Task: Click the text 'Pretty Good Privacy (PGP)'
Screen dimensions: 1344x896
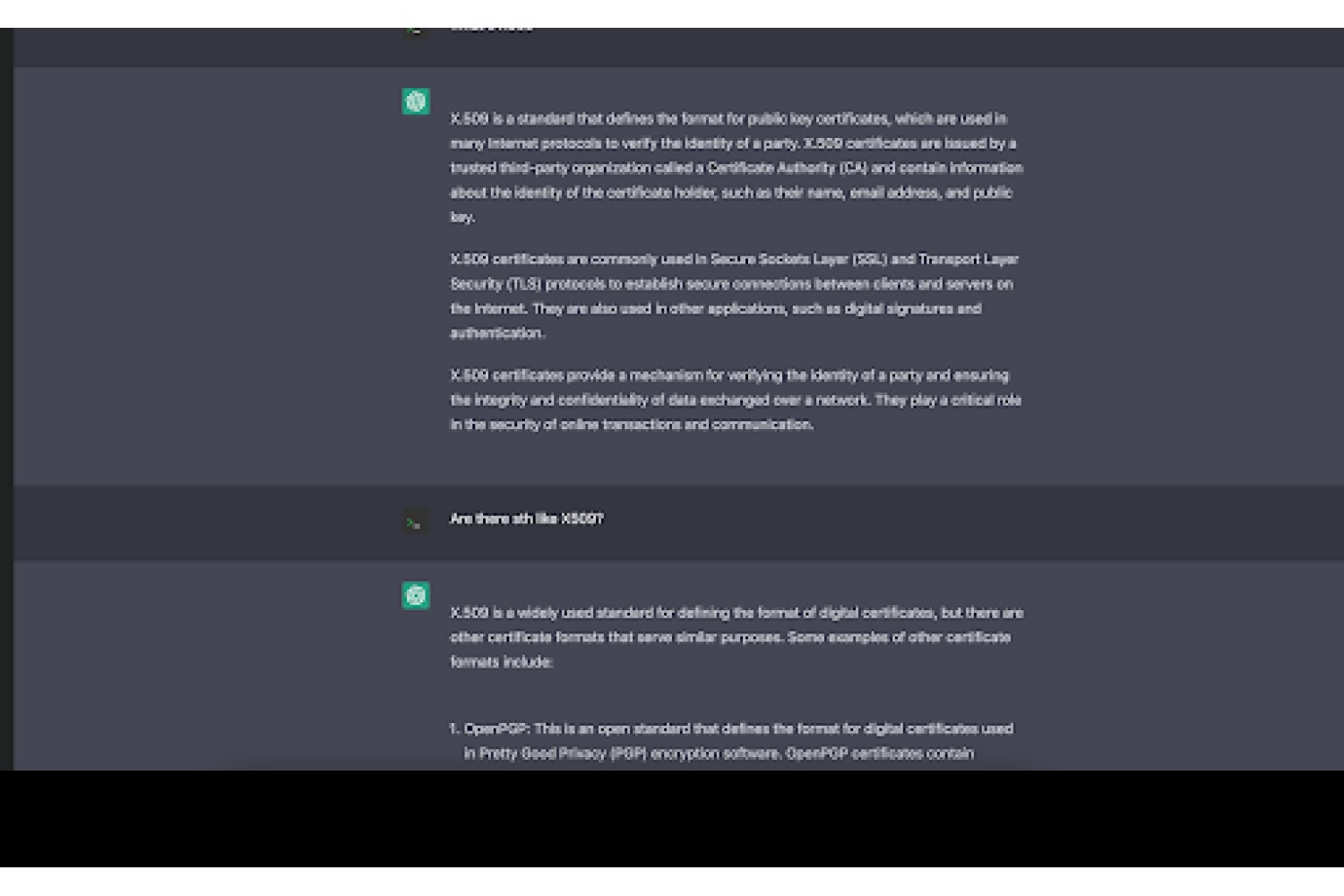Action: (x=563, y=754)
